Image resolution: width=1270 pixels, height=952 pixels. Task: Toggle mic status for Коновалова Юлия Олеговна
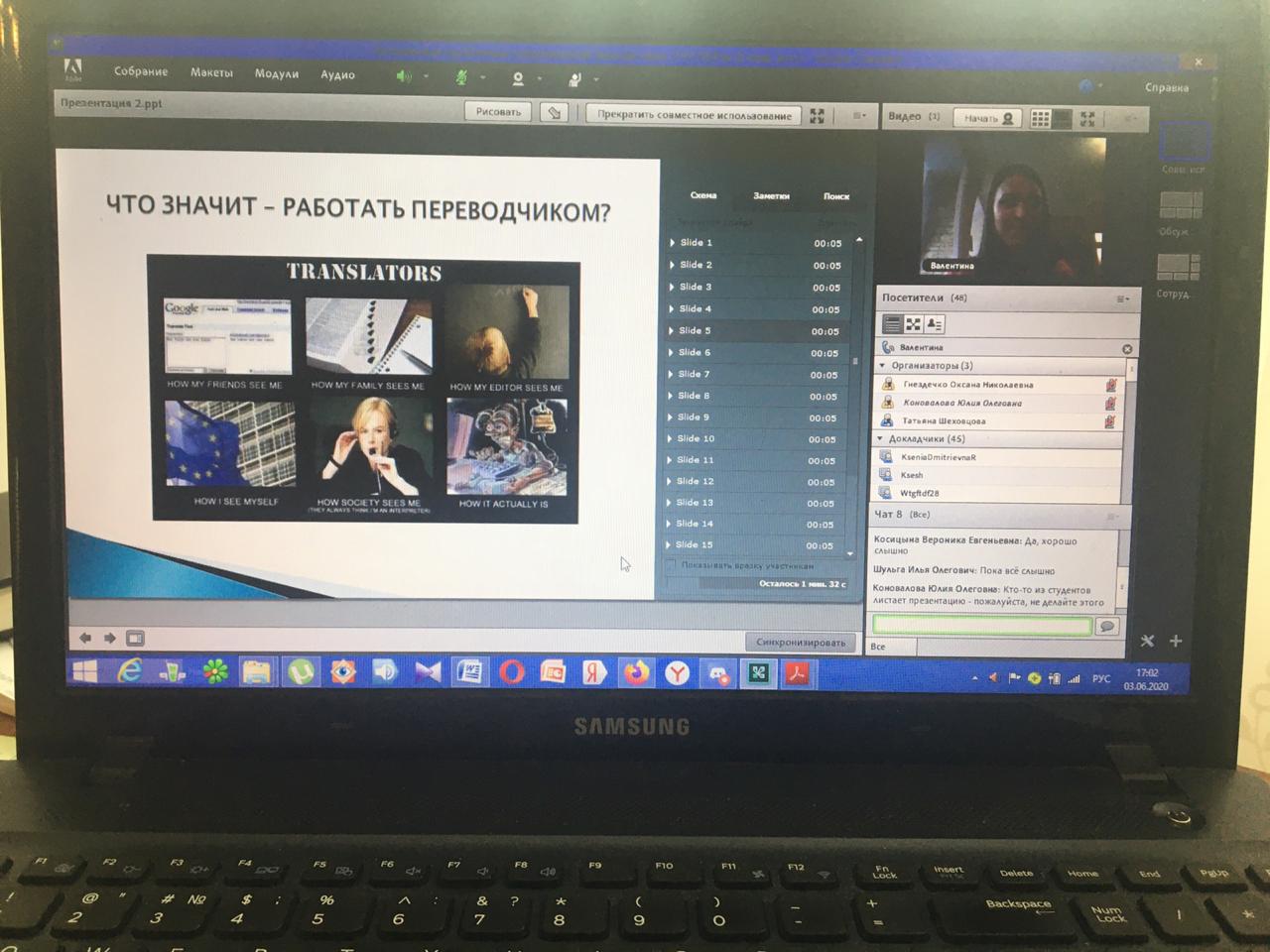click(x=1111, y=403)
